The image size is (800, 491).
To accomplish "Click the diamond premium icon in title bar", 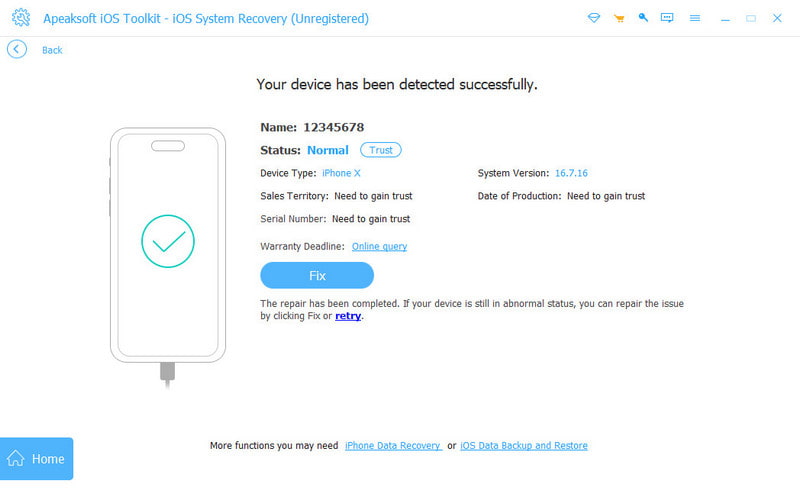I will point(593,18).
